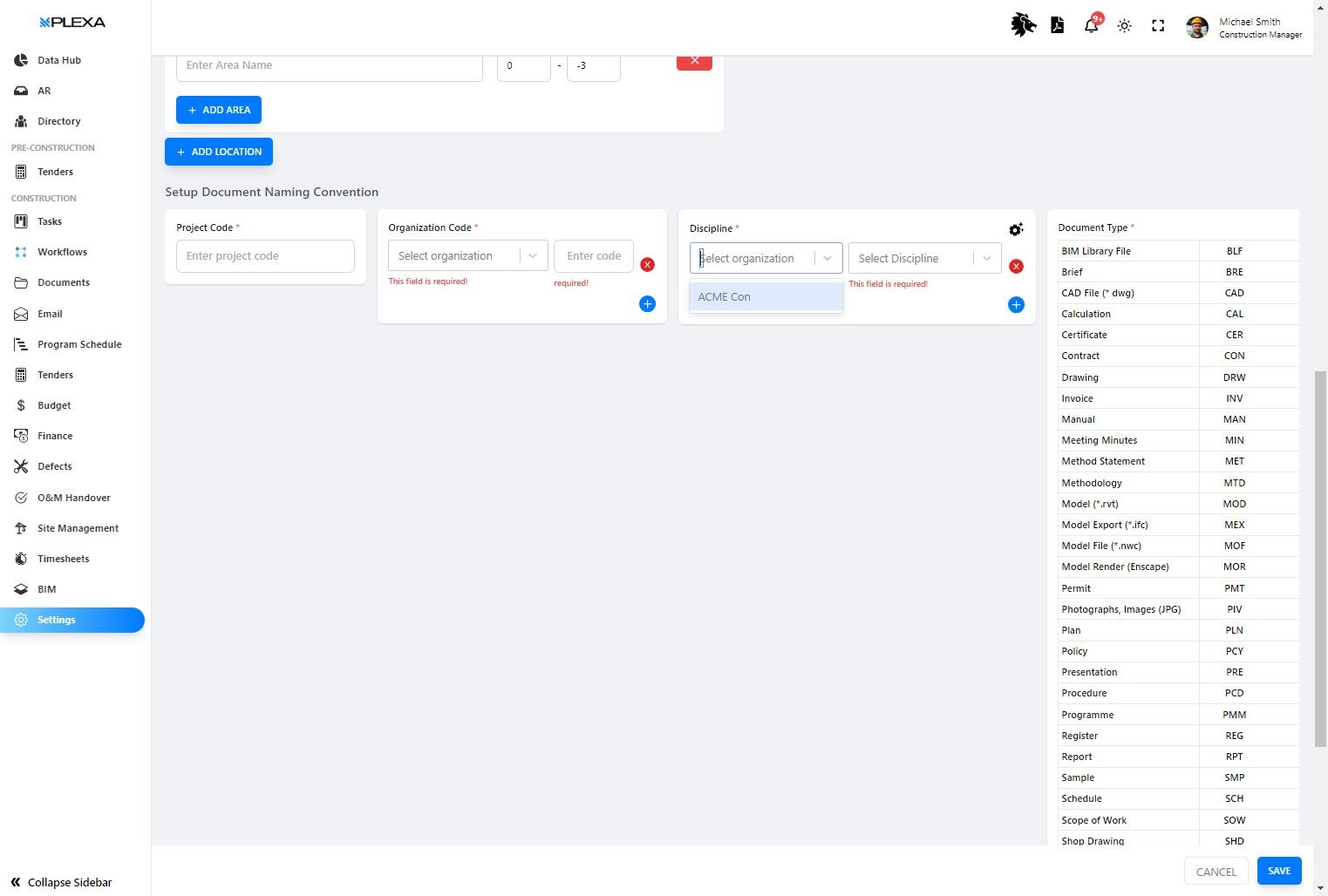Choose ACME Con from the organization dropdown
Viewport: 1328px width, 896px height.
pyautogui.click(x=765, y=296)
